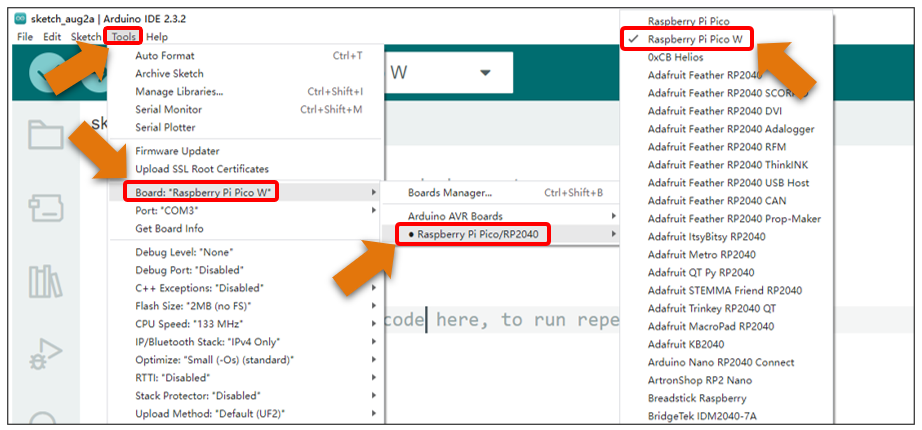Launch Serial Monitor from menu

[x=246, y=109]
